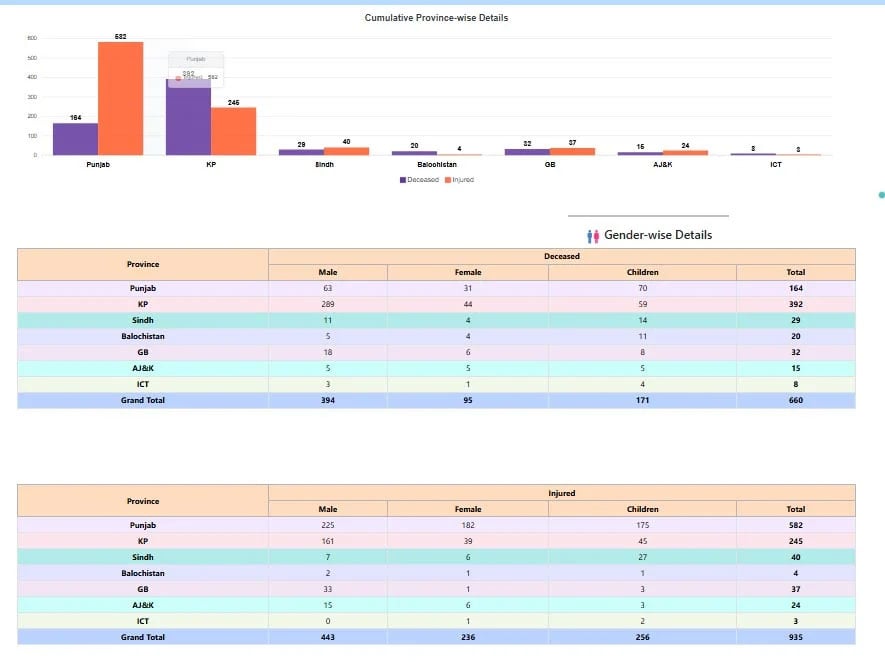Image resolution: width=885 pixels, height=662 pixels.
Task: Click the male/female gender icon beside Gender-wise Details
Action: [x=592, y=235]
